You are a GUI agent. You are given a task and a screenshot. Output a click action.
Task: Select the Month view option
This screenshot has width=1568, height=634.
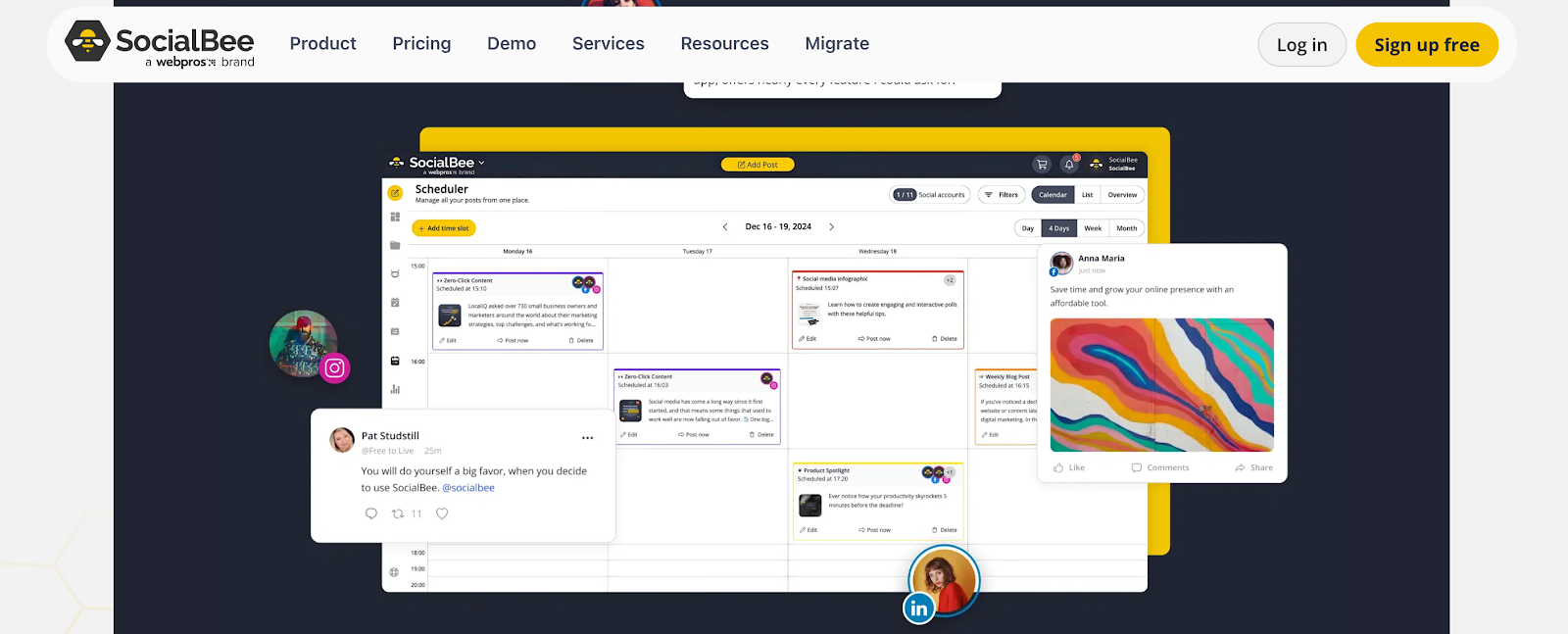coord(1127,228)
